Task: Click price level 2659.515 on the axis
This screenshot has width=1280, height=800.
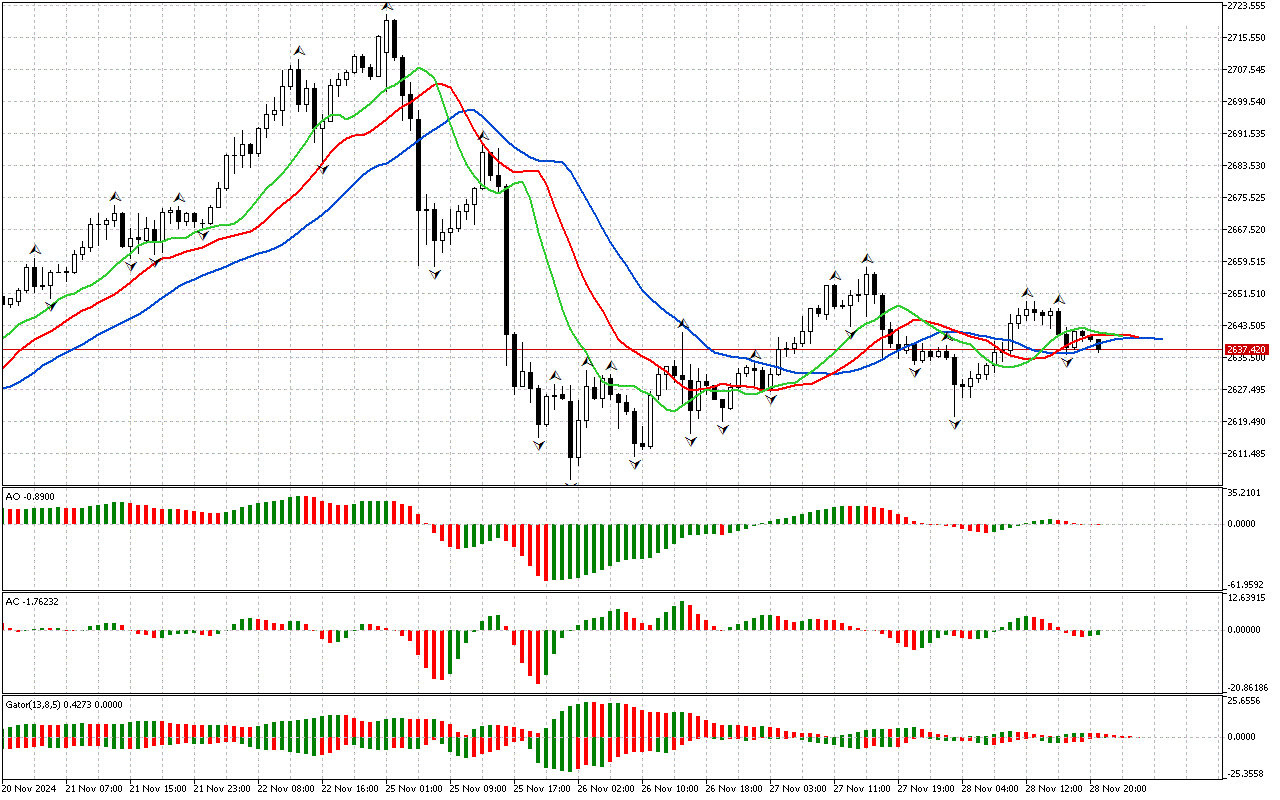Action: coord(1246,262)
